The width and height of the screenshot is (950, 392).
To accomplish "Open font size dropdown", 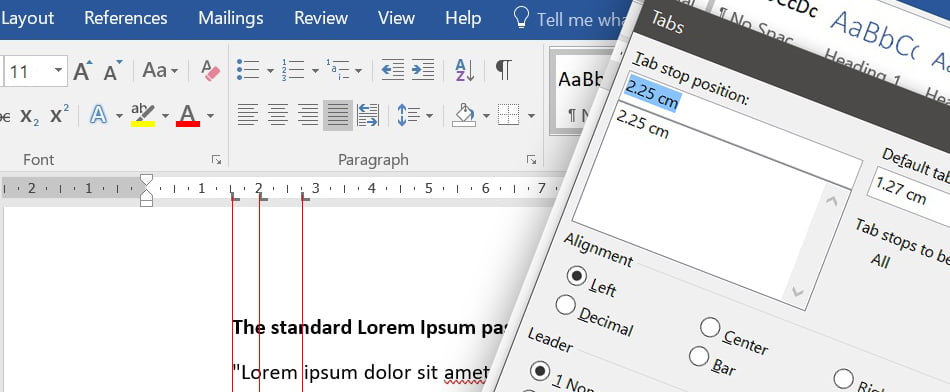I will [58, 70].
